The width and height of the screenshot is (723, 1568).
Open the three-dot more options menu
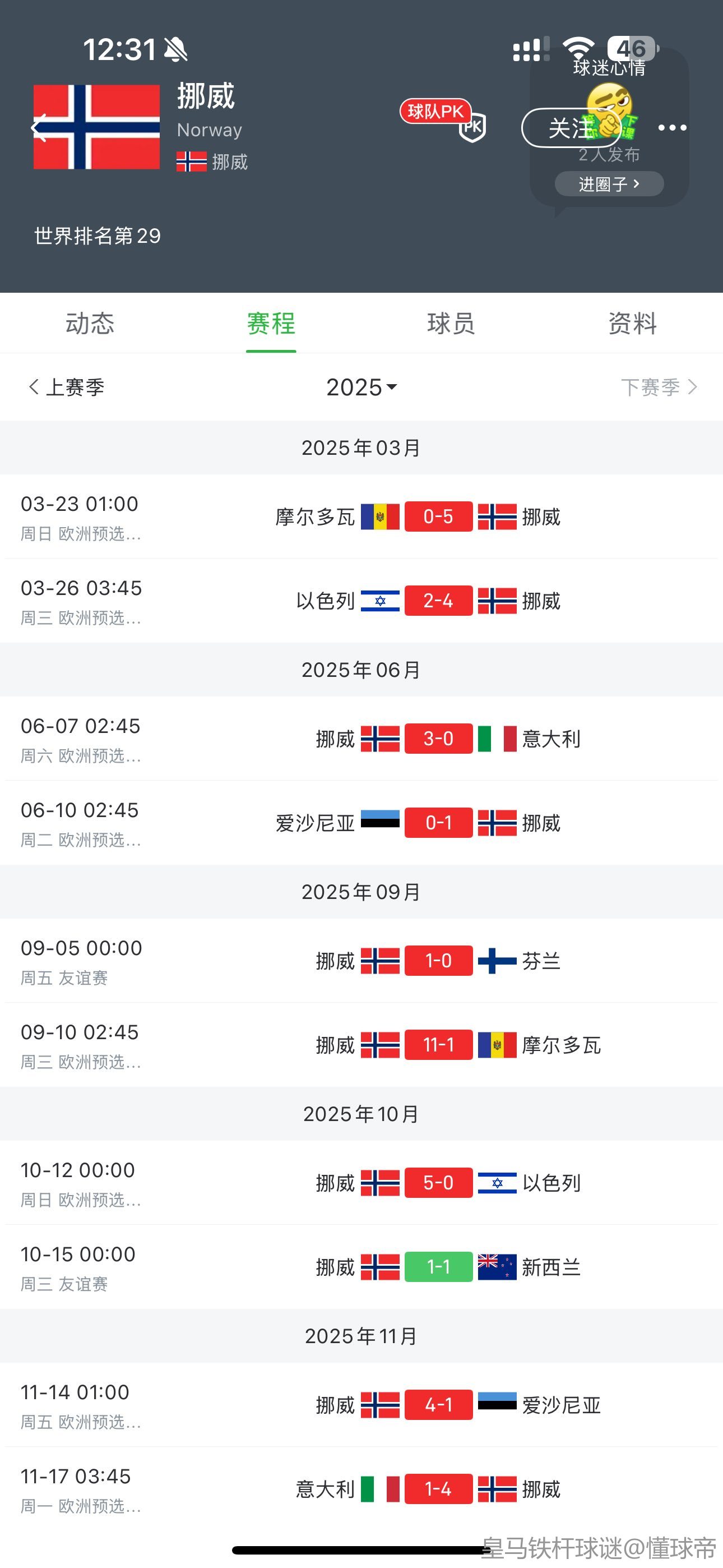tap(672, 128)
